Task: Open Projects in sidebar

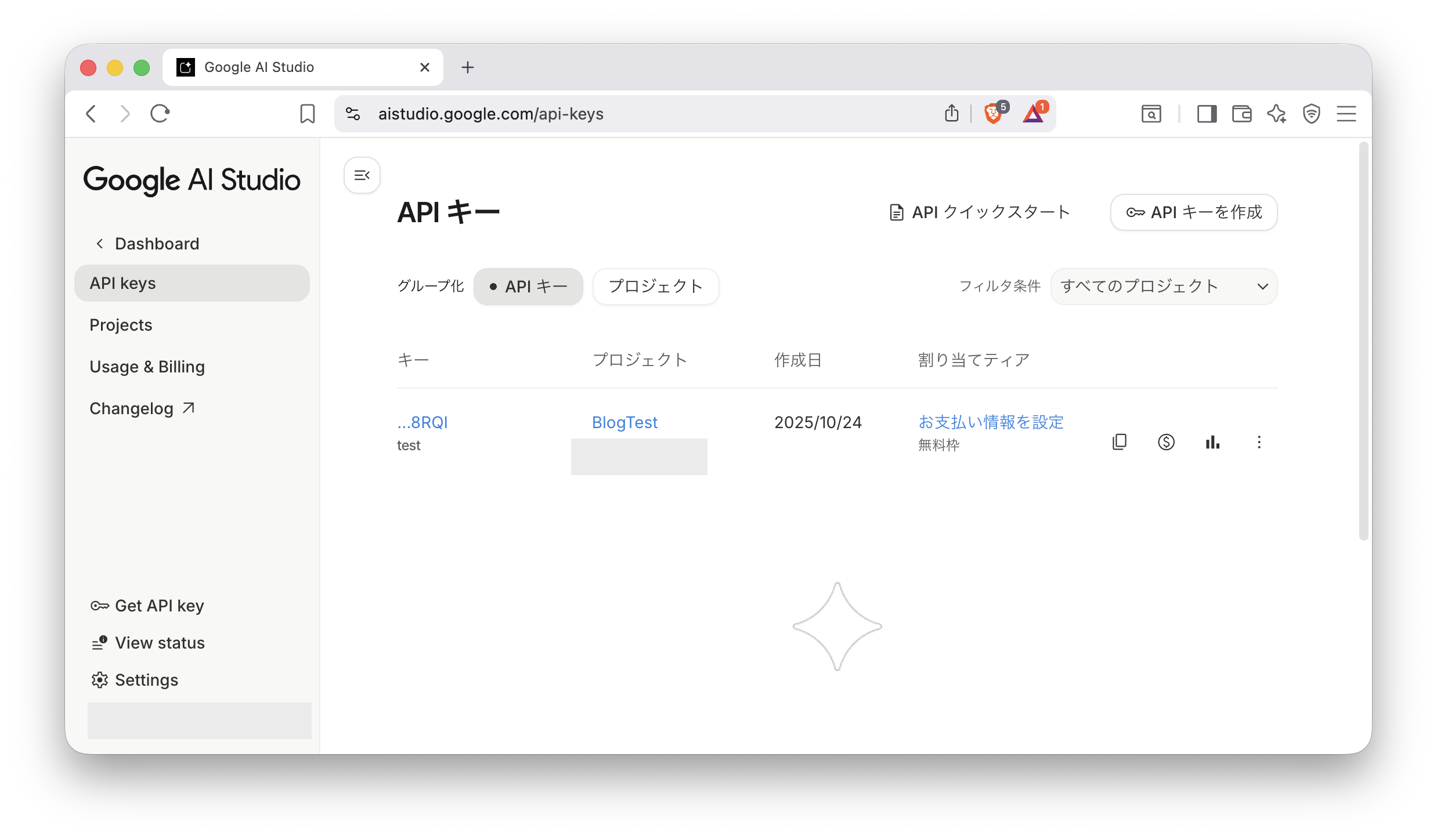Action: (x=121, y=325)
